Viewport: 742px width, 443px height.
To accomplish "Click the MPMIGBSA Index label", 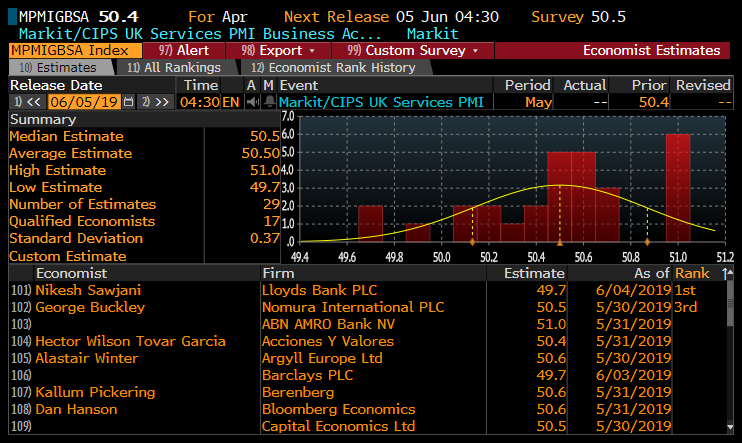I will [x=68, y=50].
